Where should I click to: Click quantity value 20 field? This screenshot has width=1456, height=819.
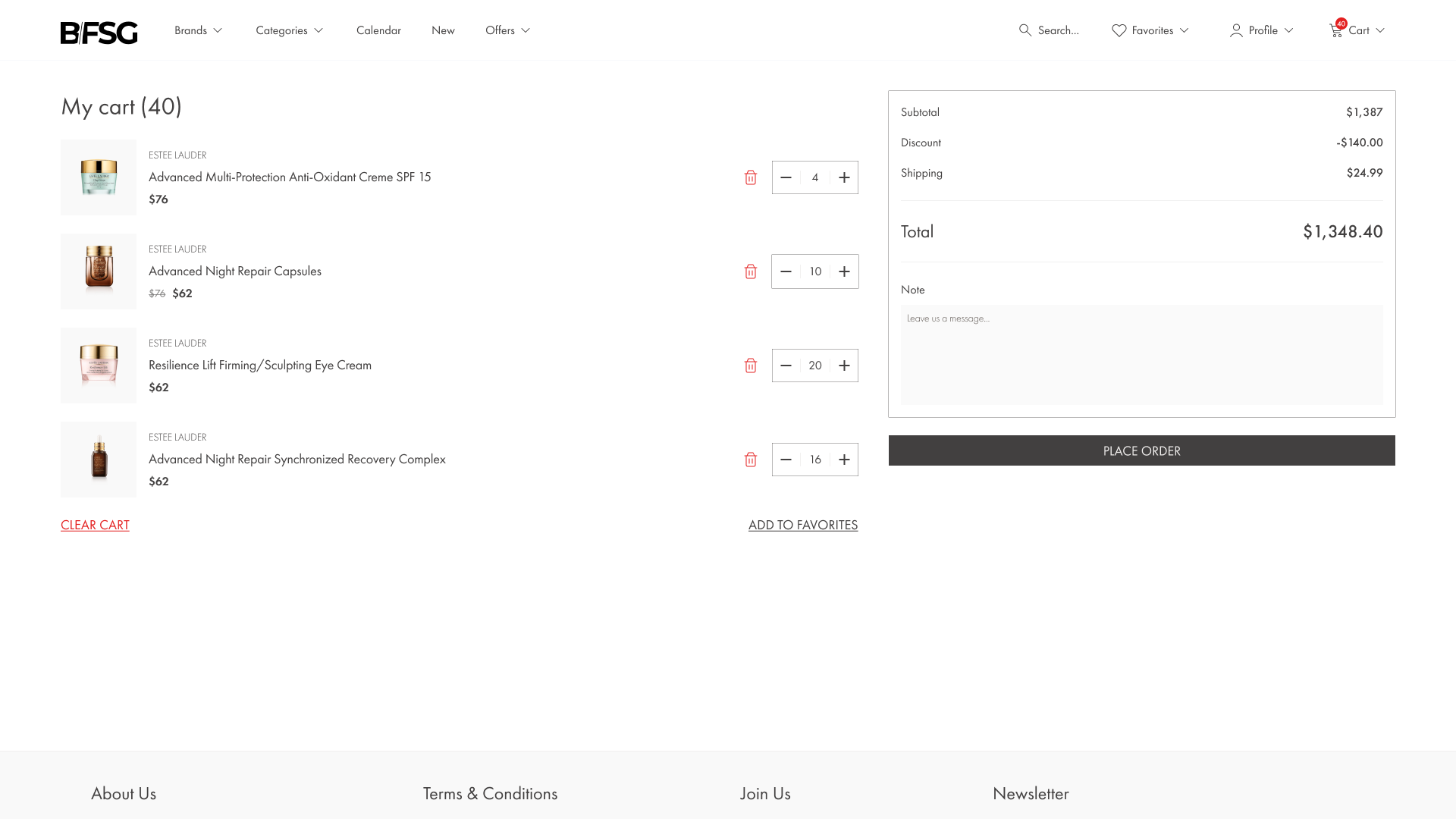[x=815, y=366]
